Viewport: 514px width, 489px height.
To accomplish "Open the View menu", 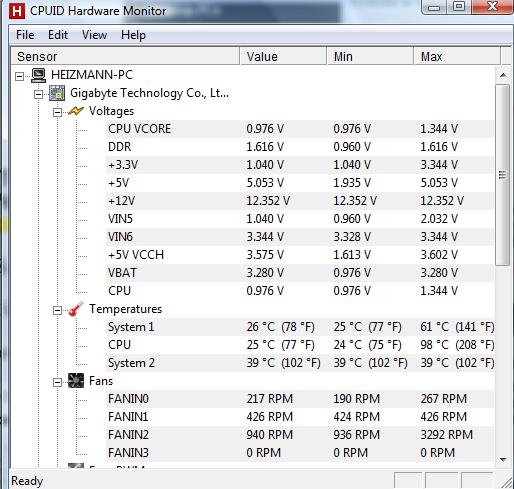I will (x=94, y=35).
